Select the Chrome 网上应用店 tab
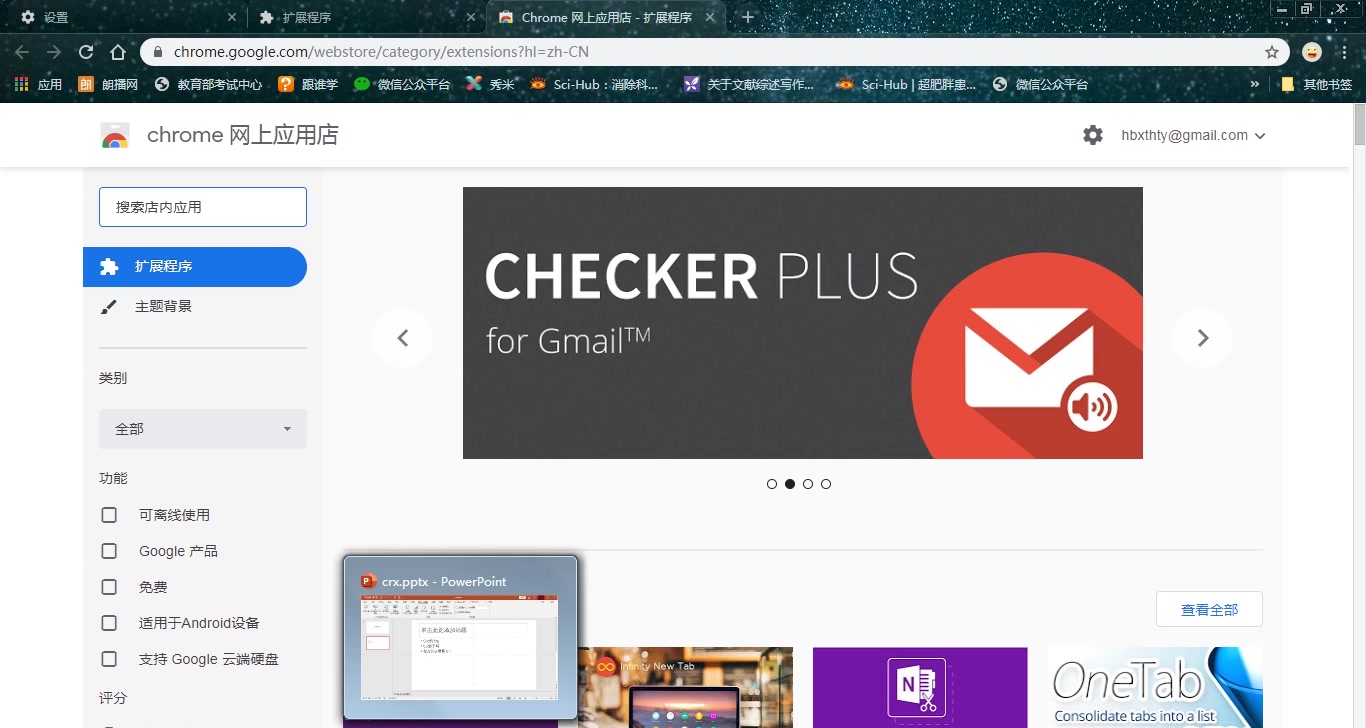The height and width of the screenshot is (728, 1366). click(x=606, y=17)
